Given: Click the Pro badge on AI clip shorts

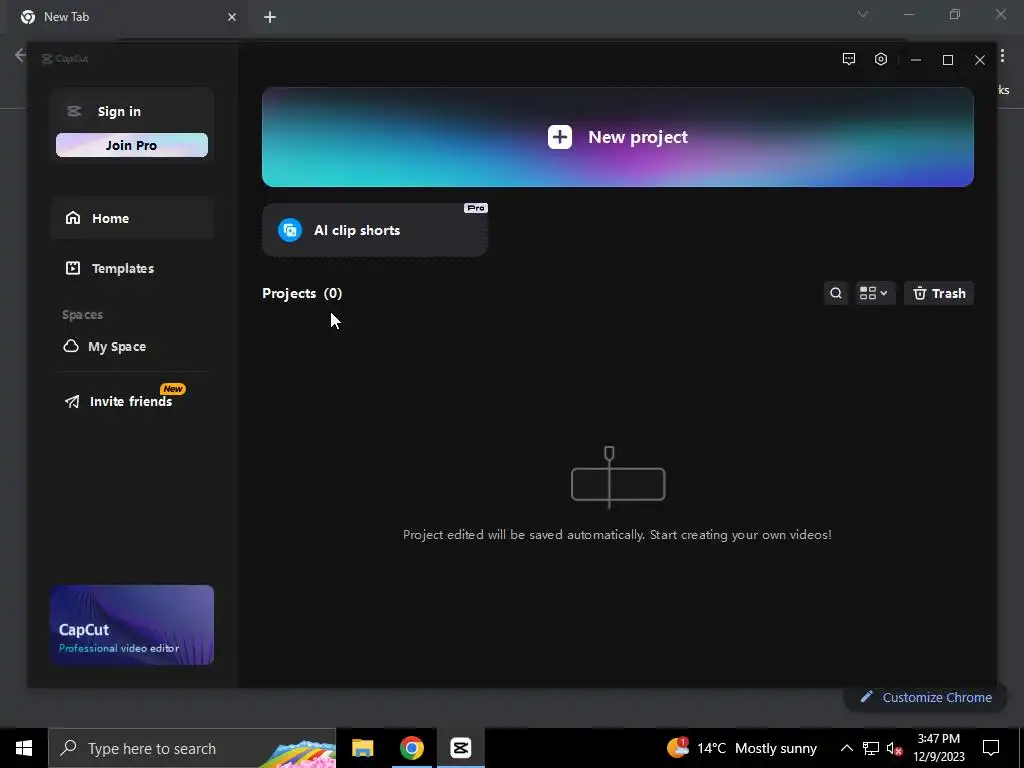Looking at the screenshot, I should pos(475,208).
